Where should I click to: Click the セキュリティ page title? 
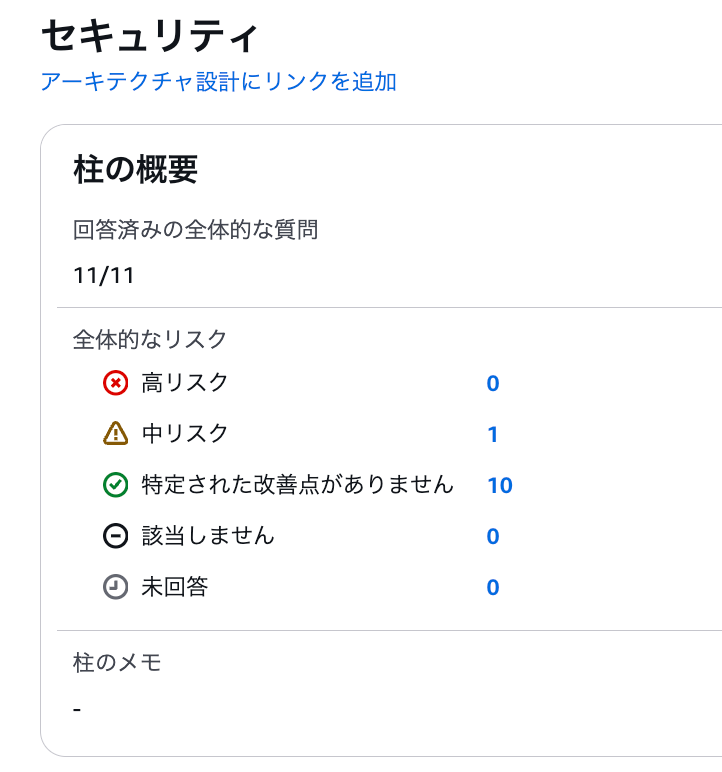pos(150,38)
